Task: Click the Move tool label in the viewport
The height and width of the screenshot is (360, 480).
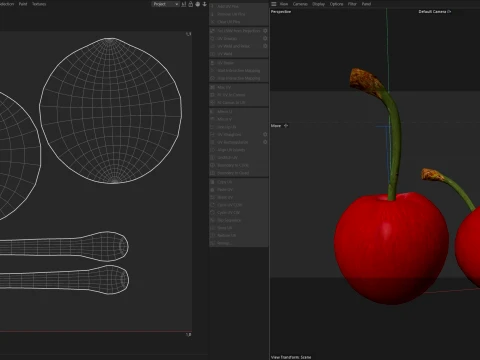Action: pyautogui.click(x=276, y=126)
